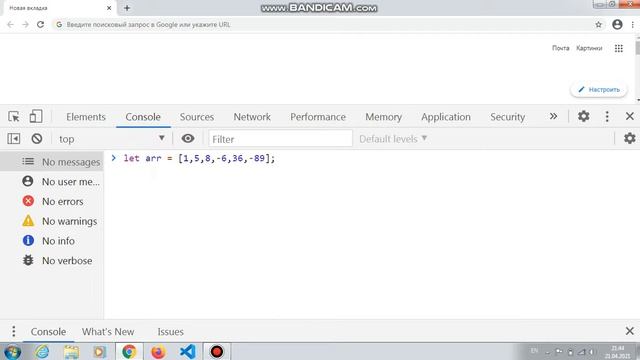Switch to the Security tab
The height and width of the screenshot is (360, 640).
tap(507, 117)
